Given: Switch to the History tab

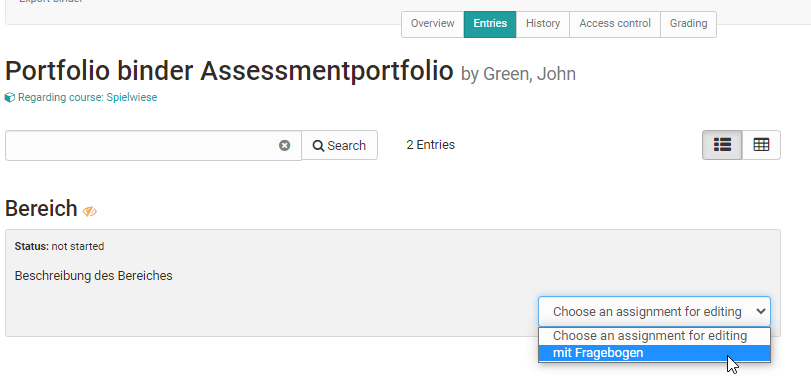Looking at the screenshot, I should click(x=543, y=24).
